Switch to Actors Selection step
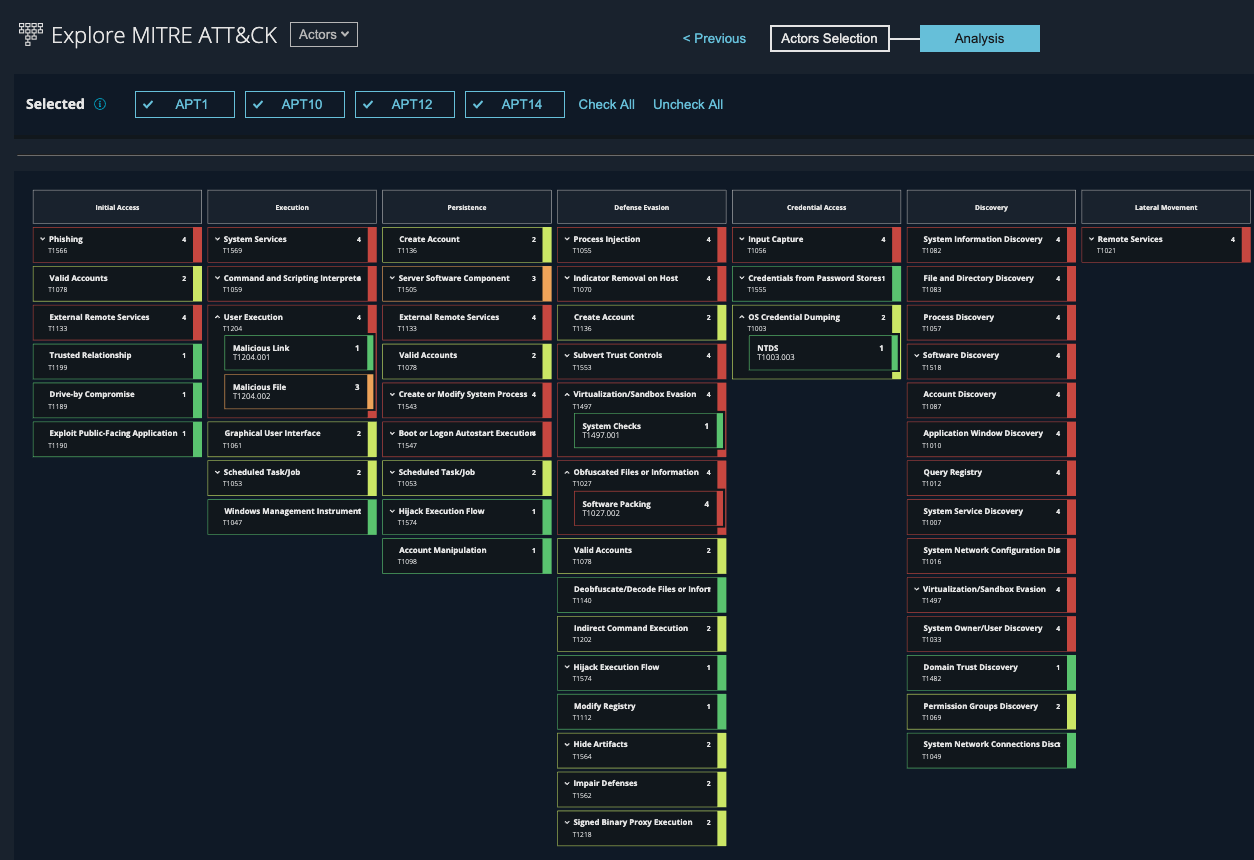 (x=829, y=39)
